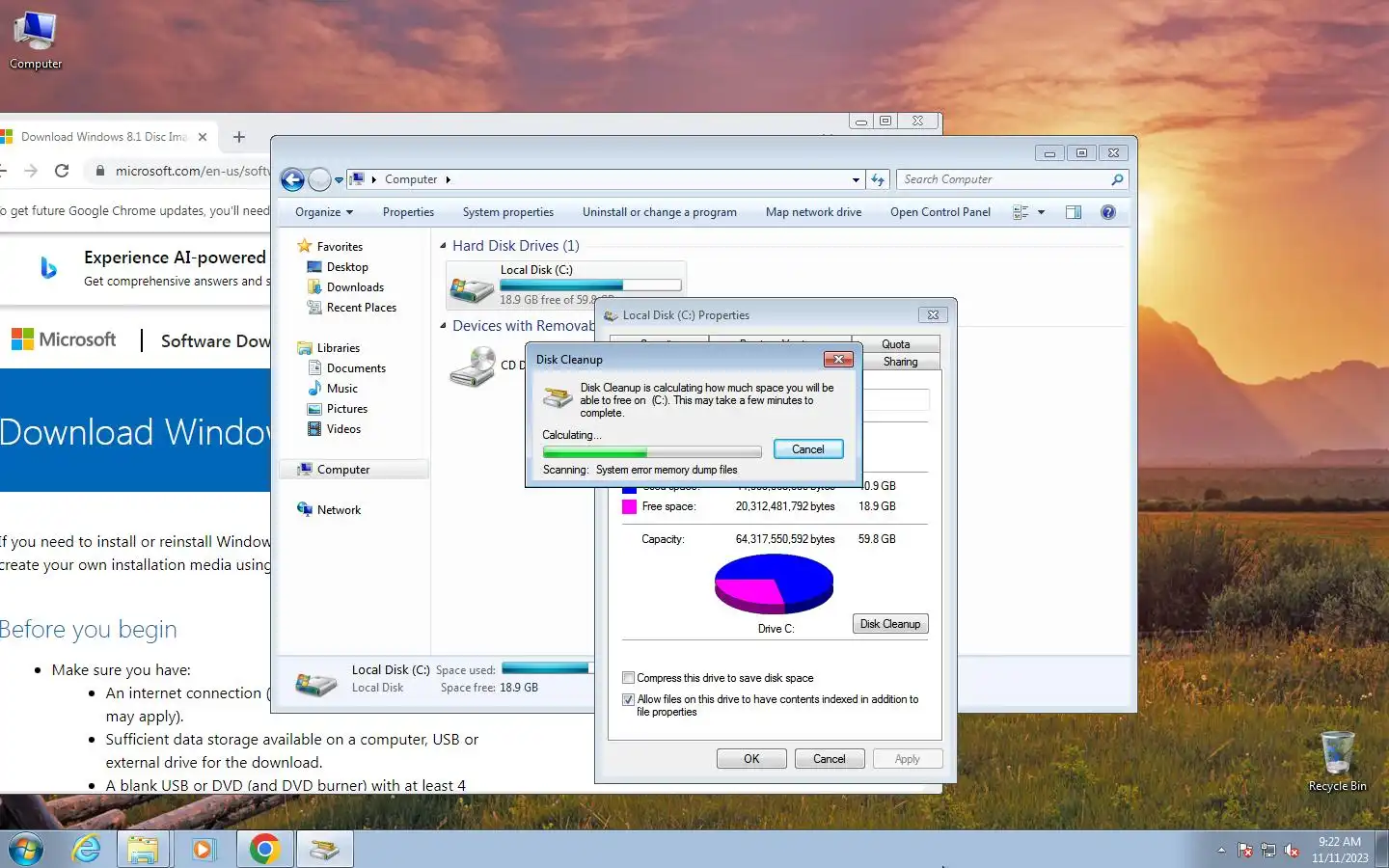Open the Organize dropdown menu
The height and width of the screenshot is (868, 1389).
pos(324,212)
